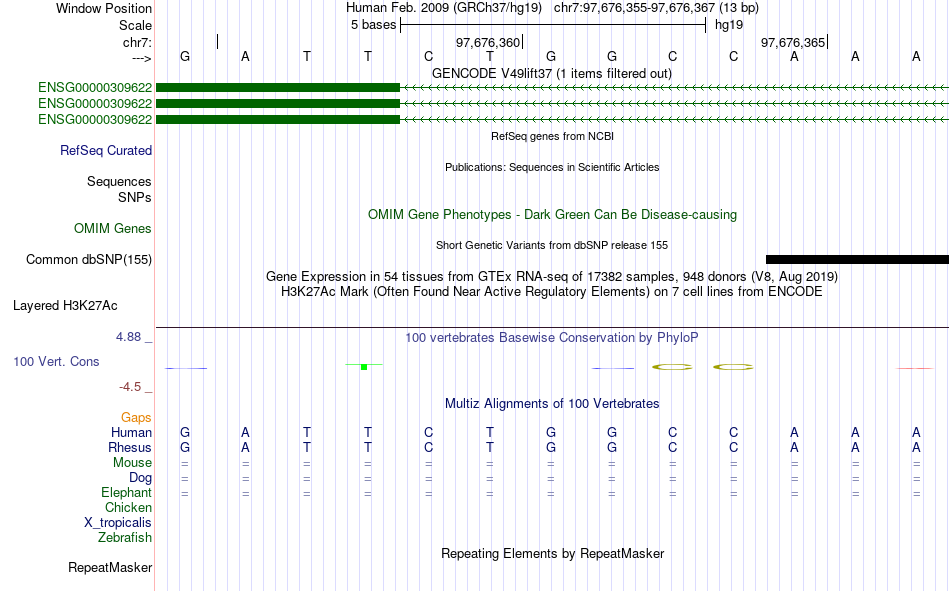Click the green PhyloP conservation marker

[364, 367]
